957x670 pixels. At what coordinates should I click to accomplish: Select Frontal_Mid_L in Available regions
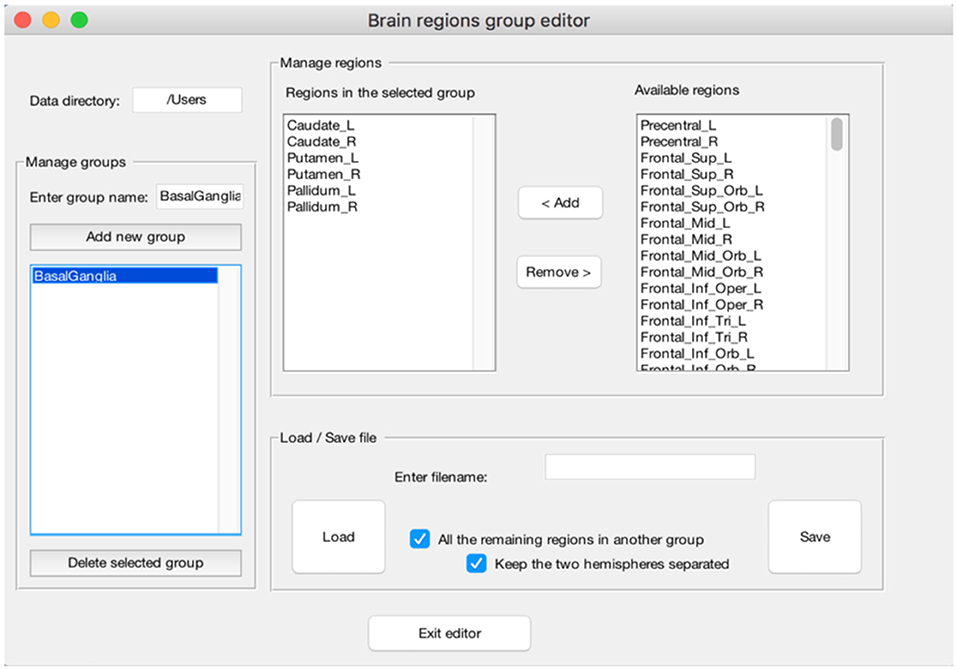click(732, 223)
